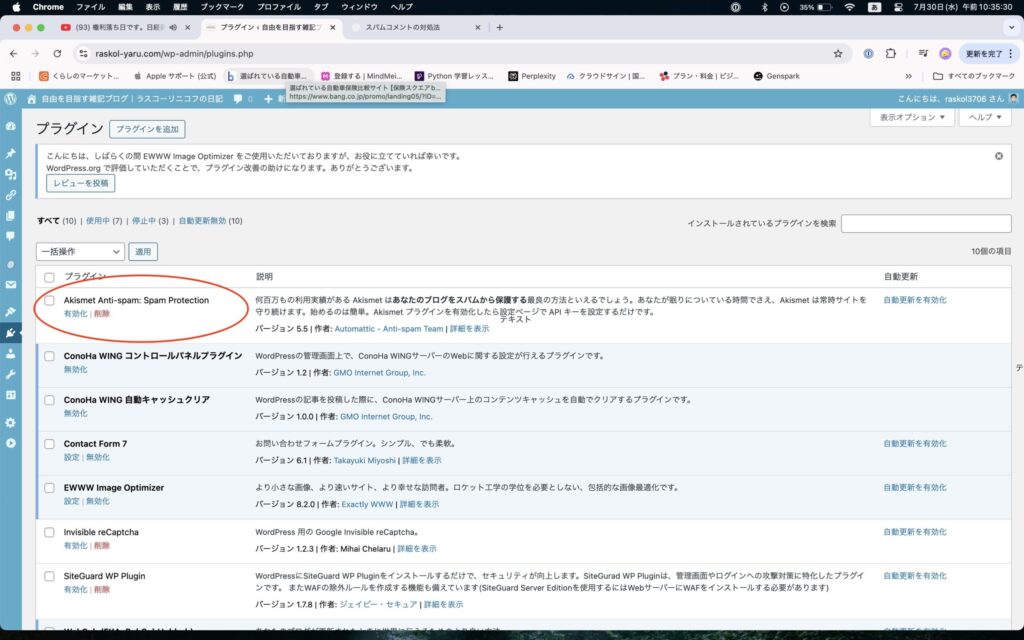Click the Chrome address bar URL
Screen dimensions: 1024x640
(x=174, y=54)
